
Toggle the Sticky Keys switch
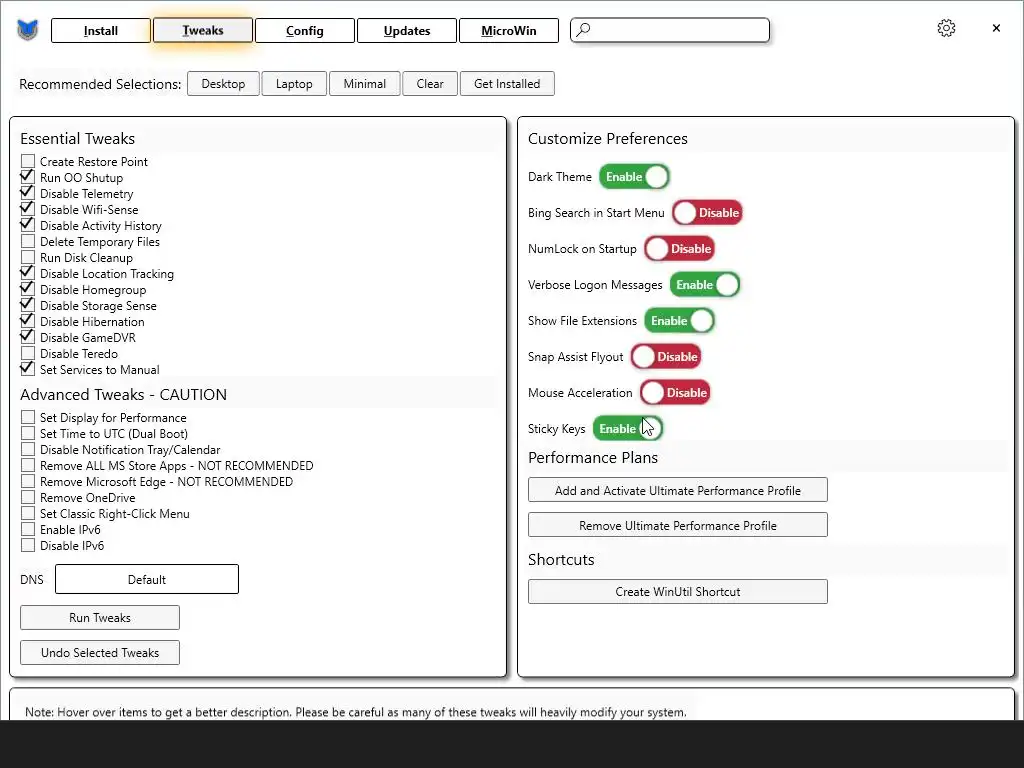tap(628, 428)
